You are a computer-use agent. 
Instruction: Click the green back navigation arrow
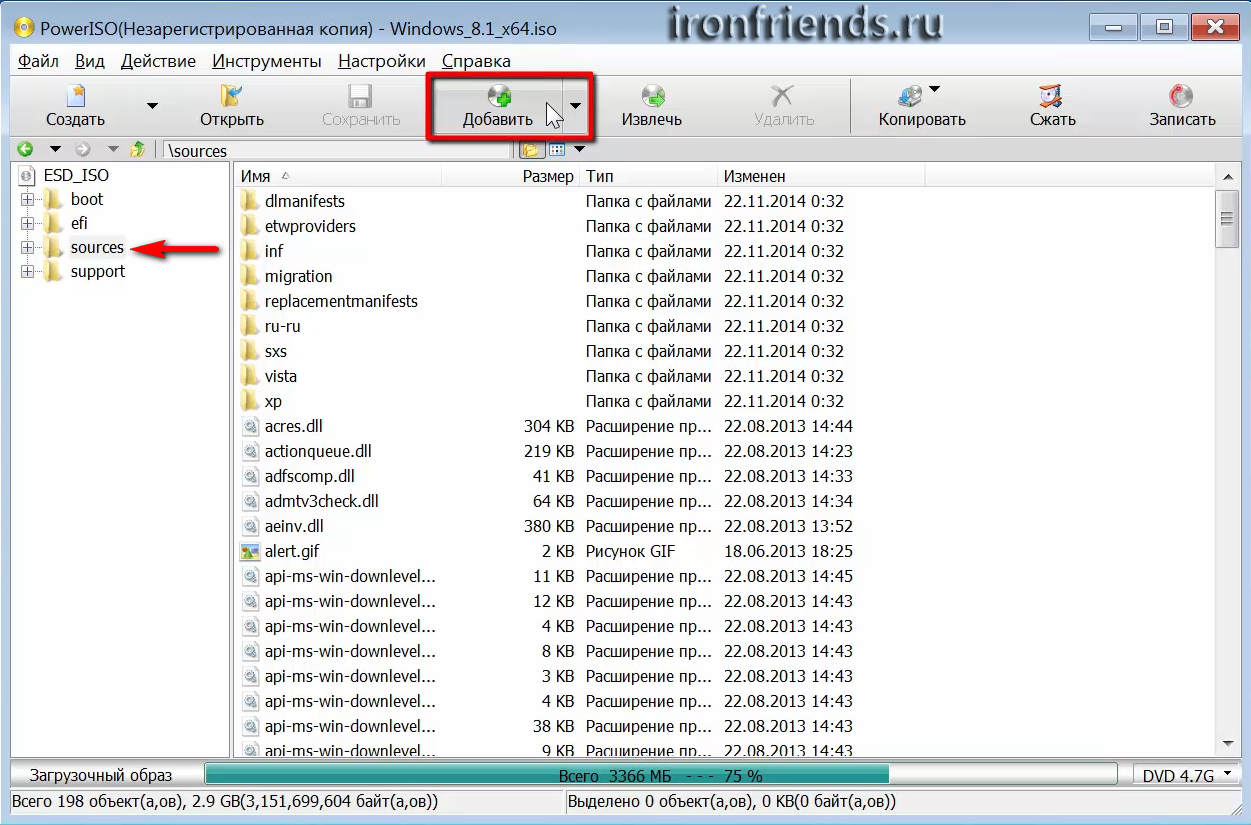(25, 150)
